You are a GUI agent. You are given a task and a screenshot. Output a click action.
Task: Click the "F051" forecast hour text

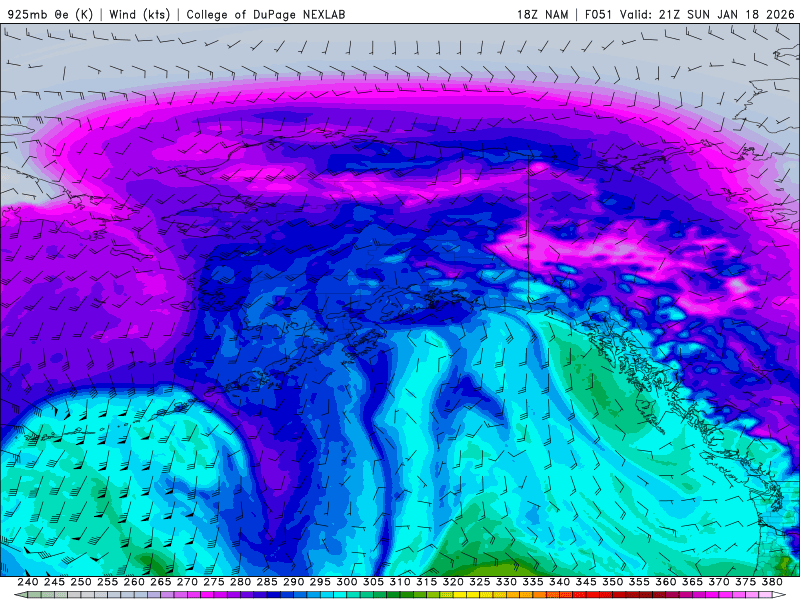pyautogui.click(x=598, y=14)
